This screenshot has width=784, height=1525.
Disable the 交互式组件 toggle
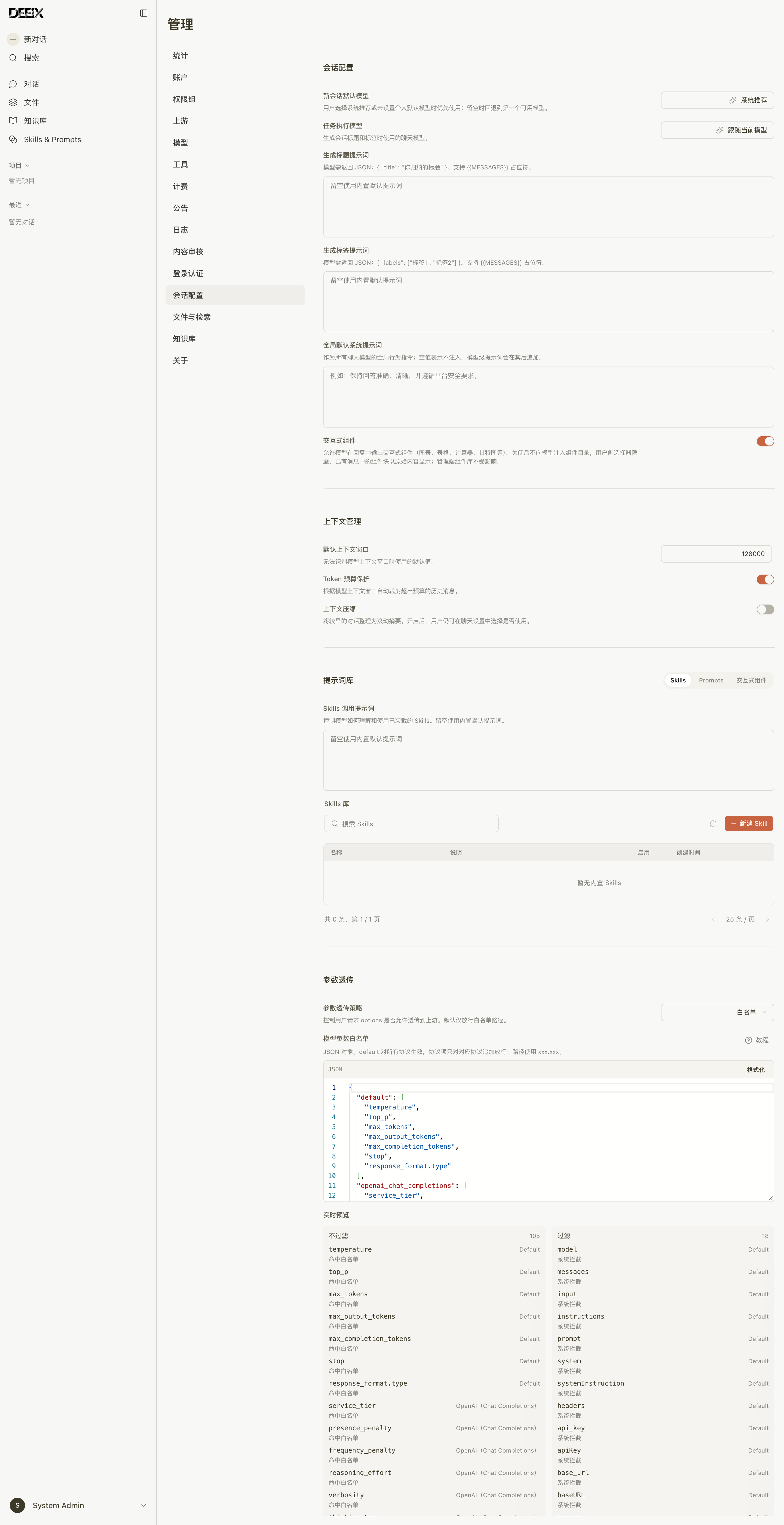[765, 441]
